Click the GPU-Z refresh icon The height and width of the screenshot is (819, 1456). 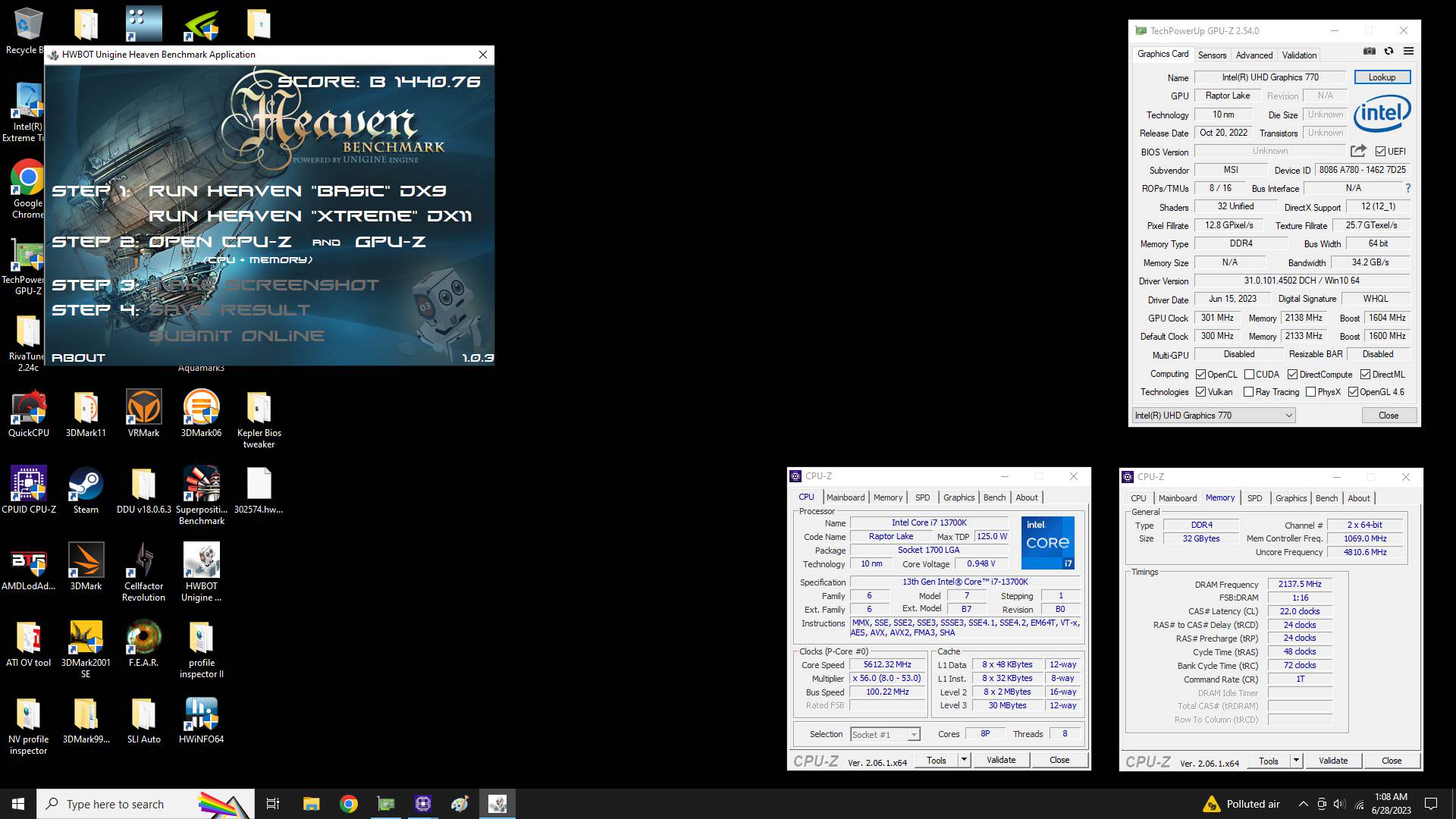[x=1389, y=52]
